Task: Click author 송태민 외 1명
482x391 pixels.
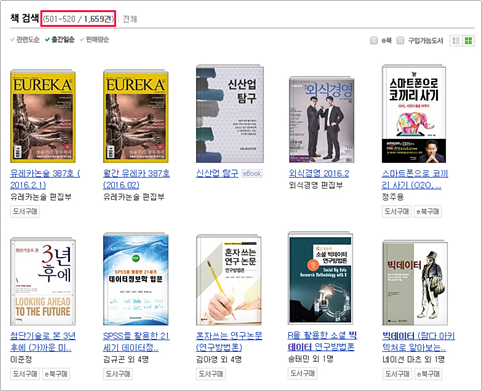Action: pos(311,359)
